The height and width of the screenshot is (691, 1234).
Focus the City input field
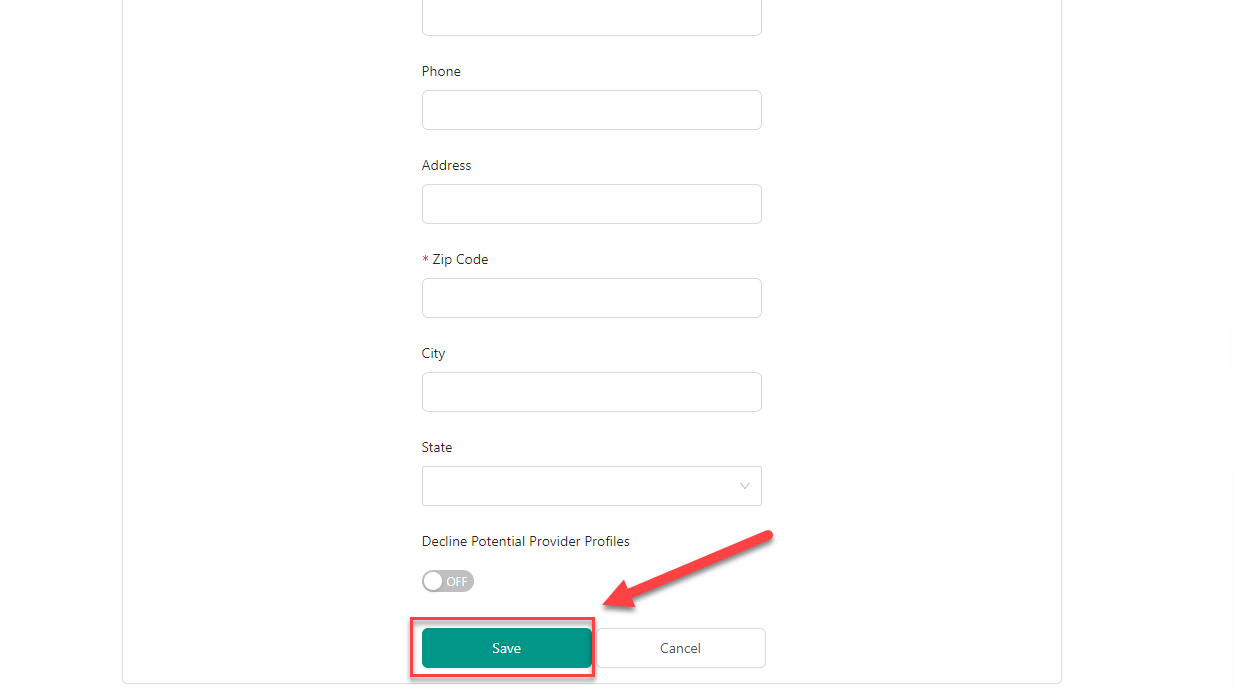click(592, 392)
